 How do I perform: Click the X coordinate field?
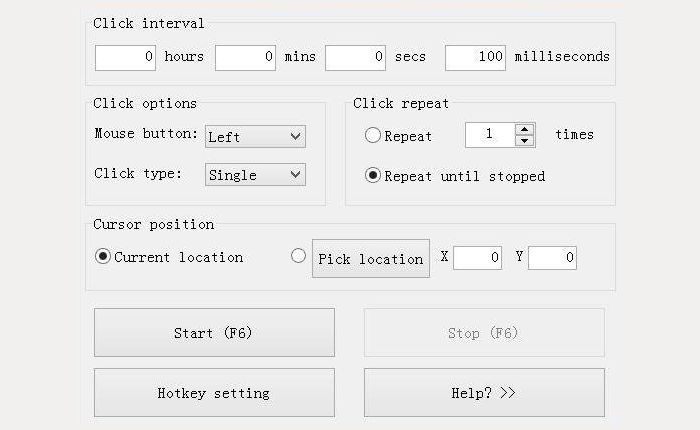(x=477, y=258)
